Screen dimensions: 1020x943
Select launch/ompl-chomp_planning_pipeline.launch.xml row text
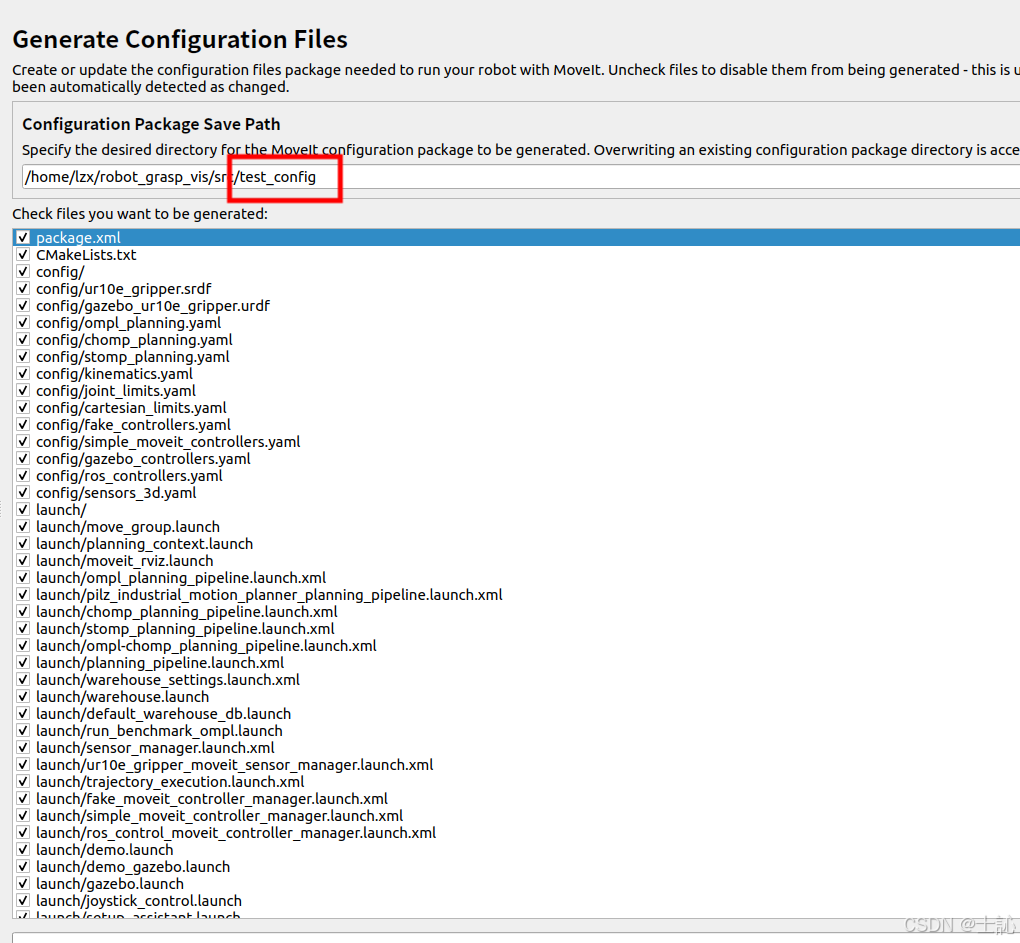coord(206,645)
